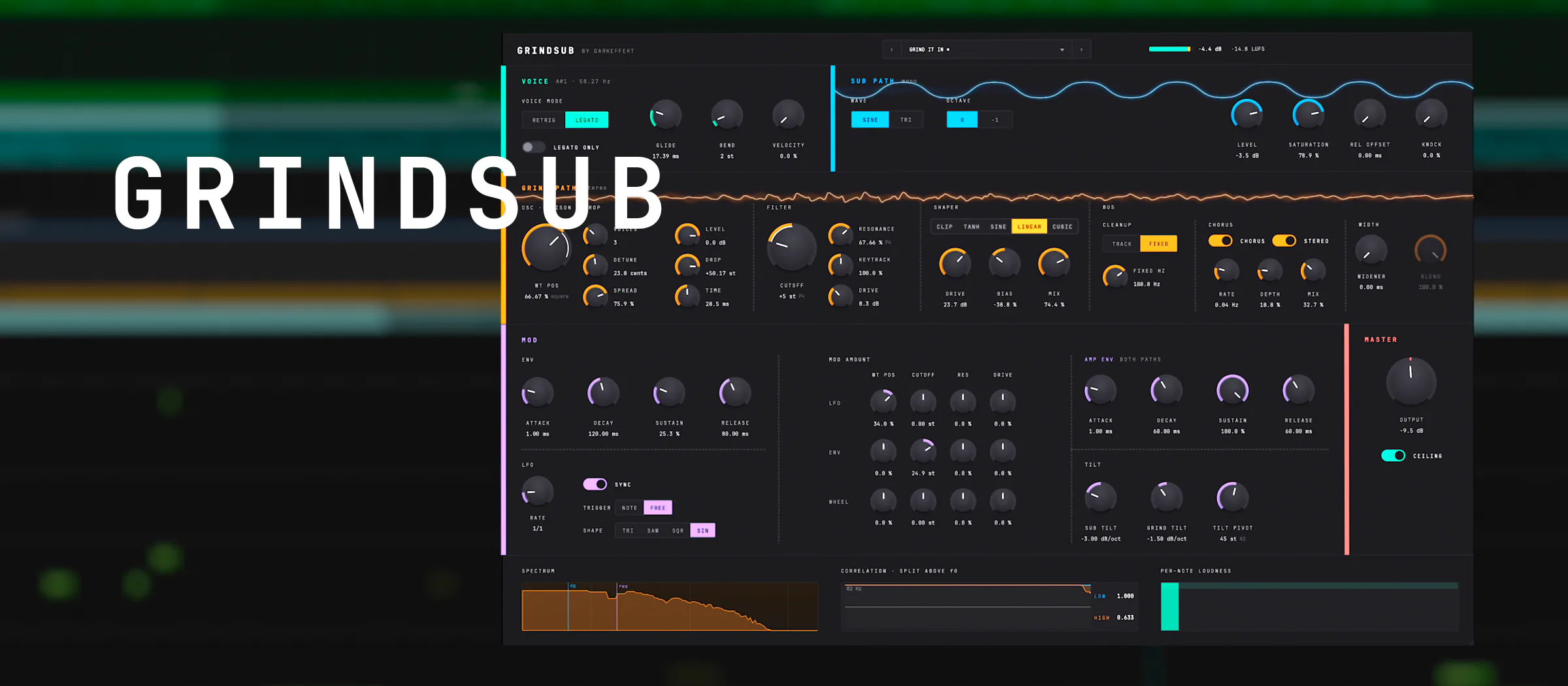
Task: Click the Spread knob
Action: 595,296
